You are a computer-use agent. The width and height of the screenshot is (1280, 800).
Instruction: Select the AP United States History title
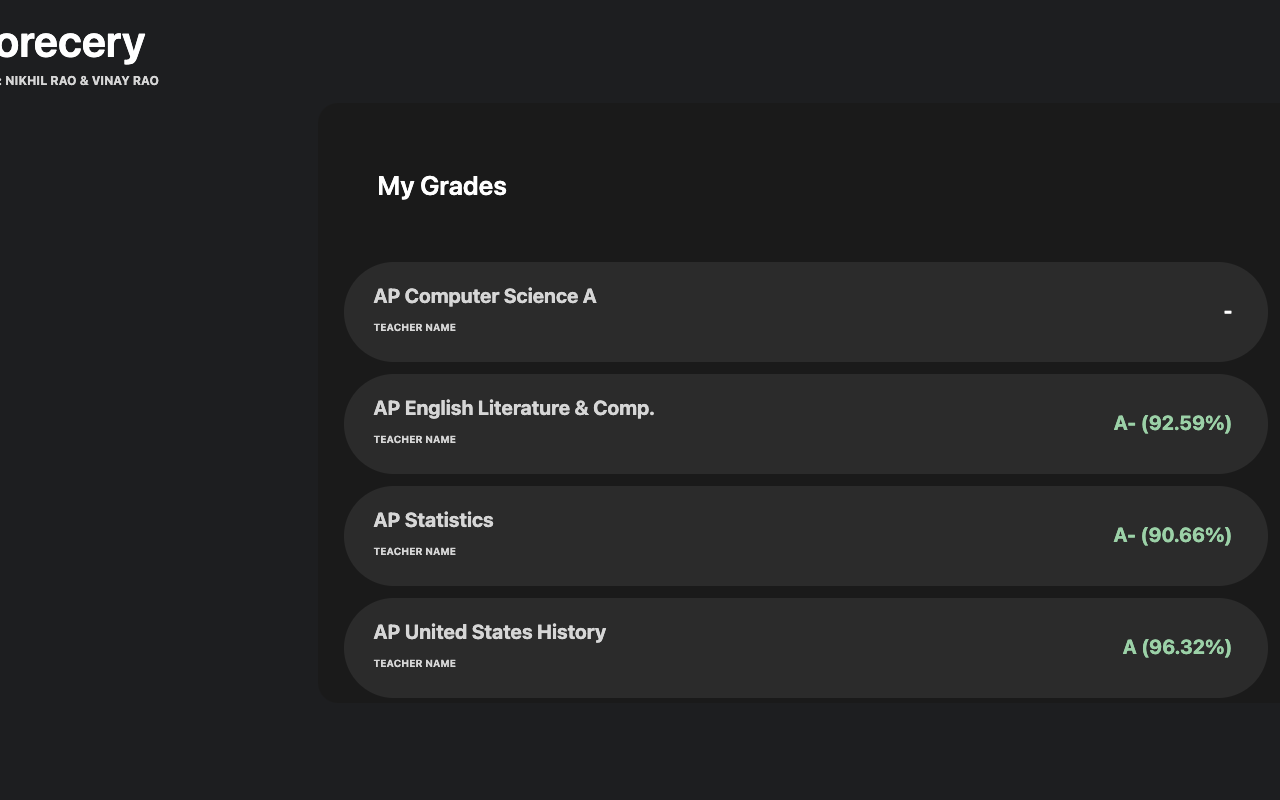pos(489,632)
